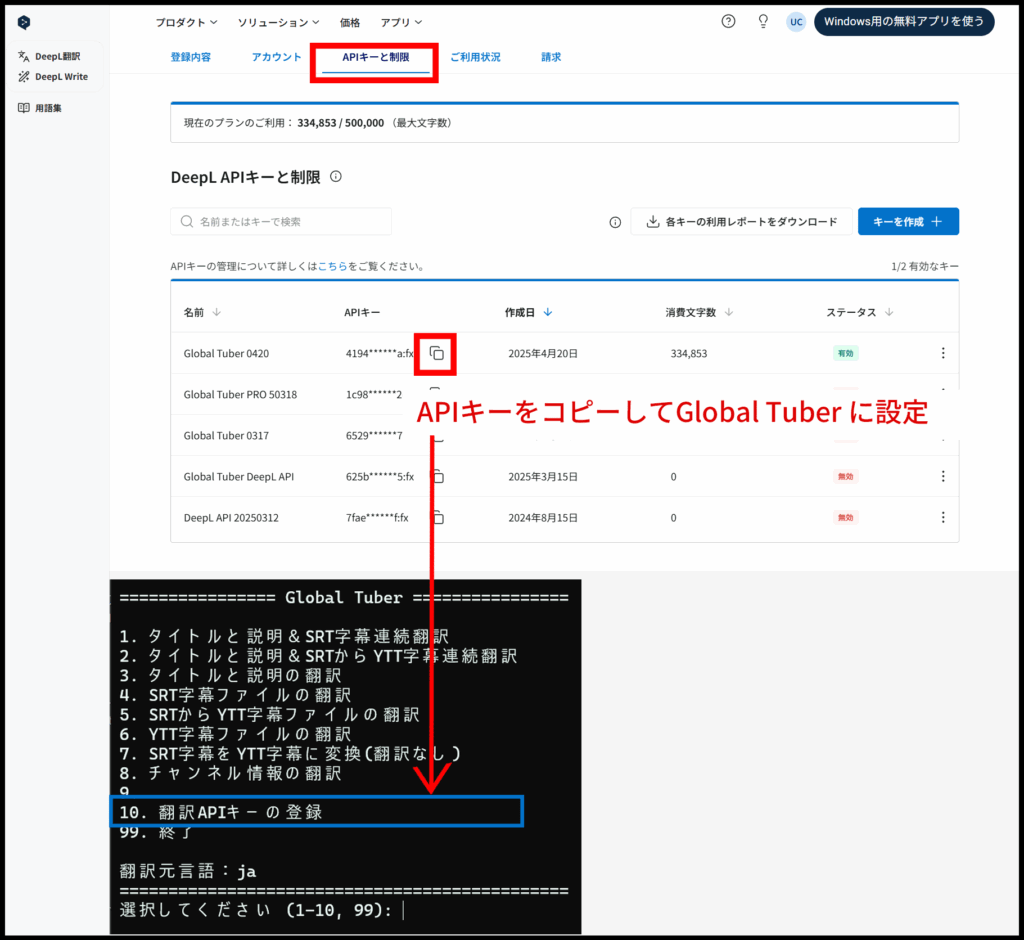The width and height of the screenshot is (1024, 940).
Task: Click the key text 4194******a:fx
Action: [379, 353]
